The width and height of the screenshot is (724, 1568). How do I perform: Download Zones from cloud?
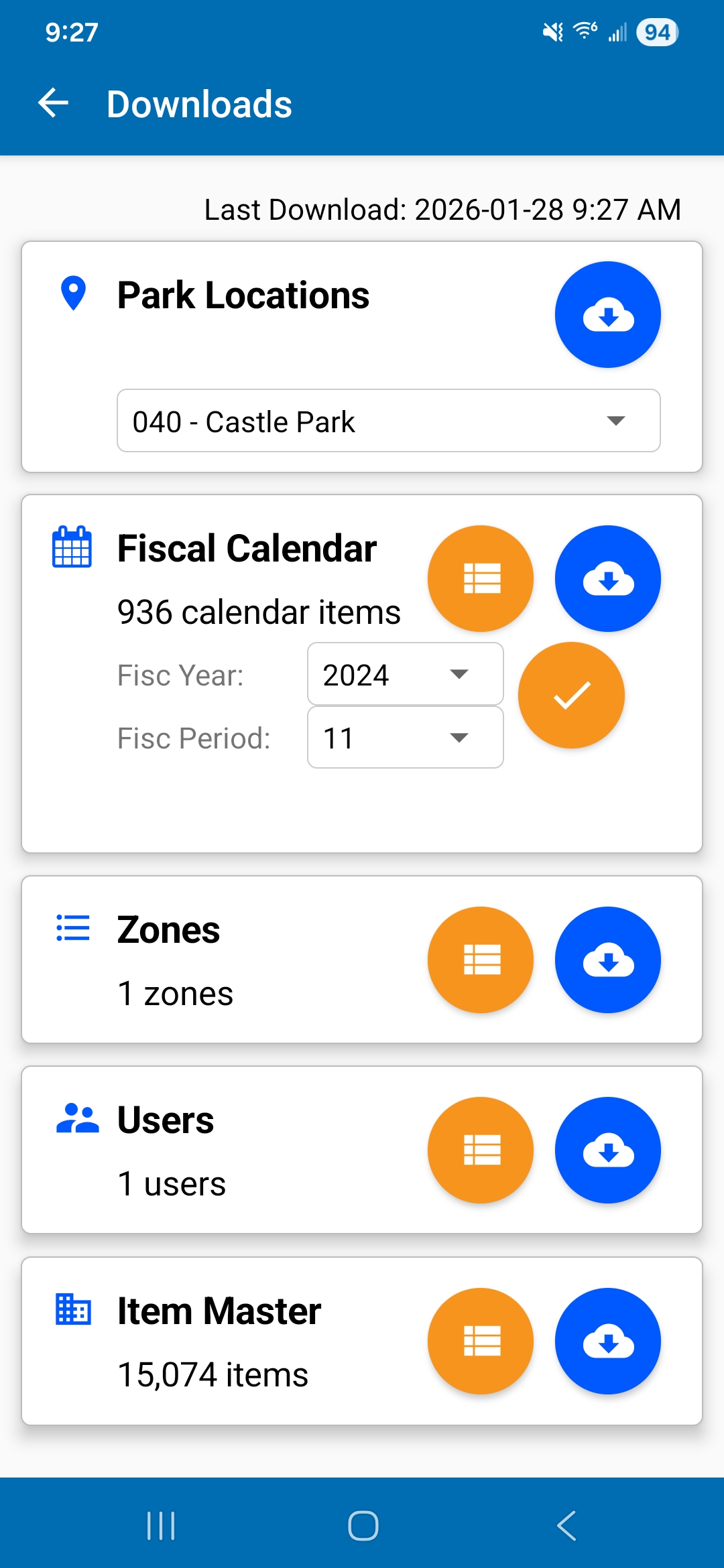tap(607, 960)
